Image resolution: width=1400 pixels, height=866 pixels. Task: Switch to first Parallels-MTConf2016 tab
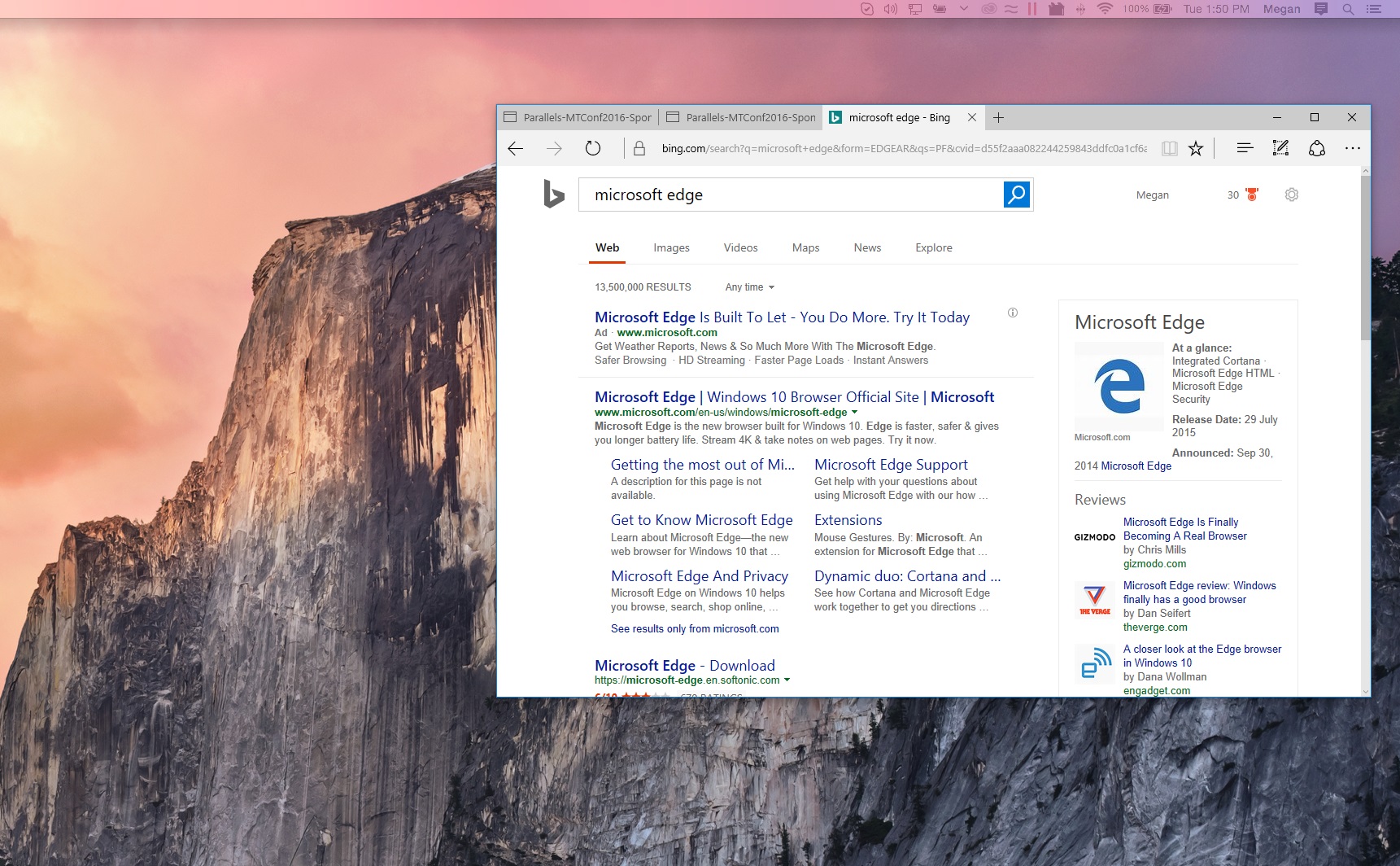[578, 117]
